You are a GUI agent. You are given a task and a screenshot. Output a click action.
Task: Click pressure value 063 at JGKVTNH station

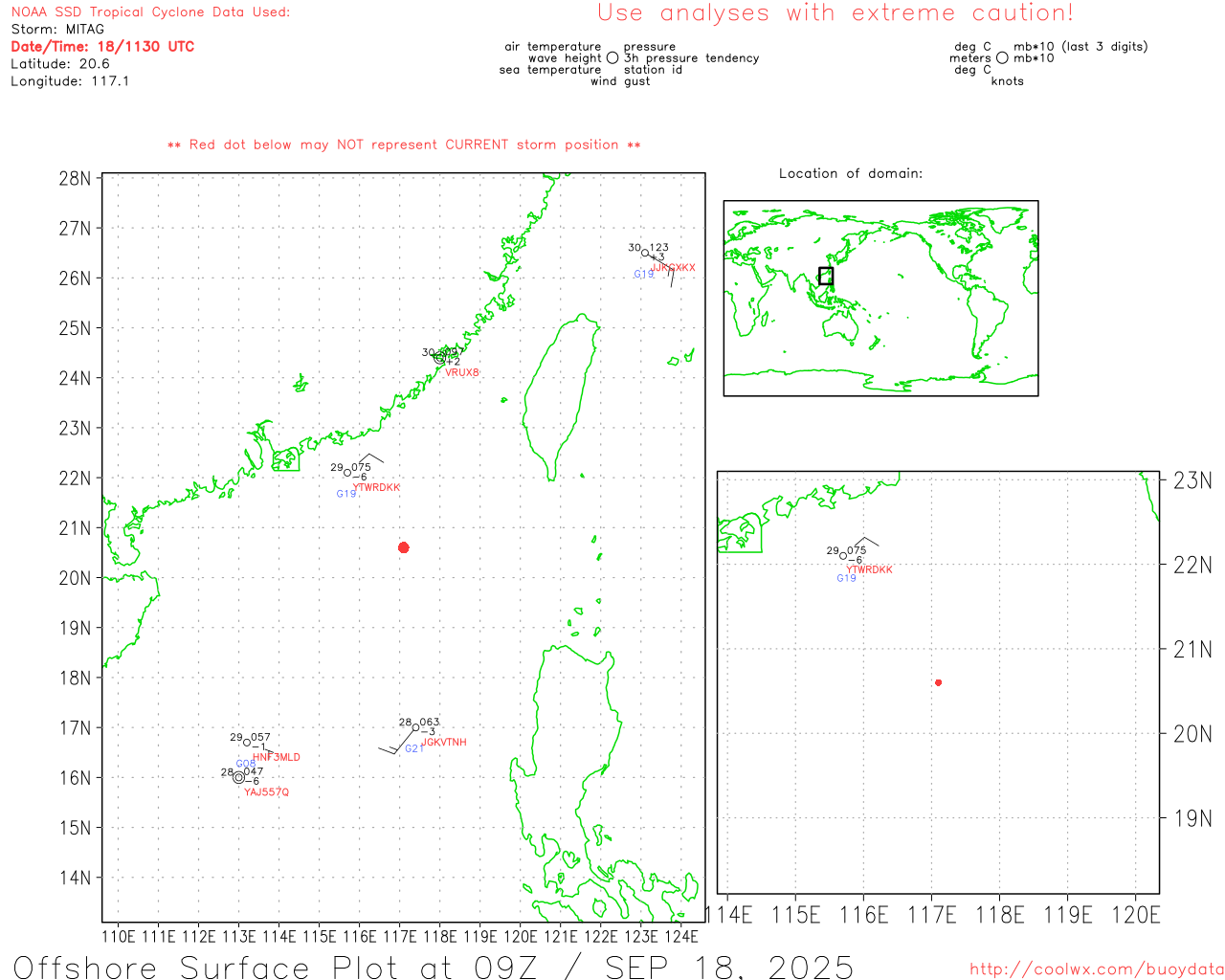tap(431, 723)
